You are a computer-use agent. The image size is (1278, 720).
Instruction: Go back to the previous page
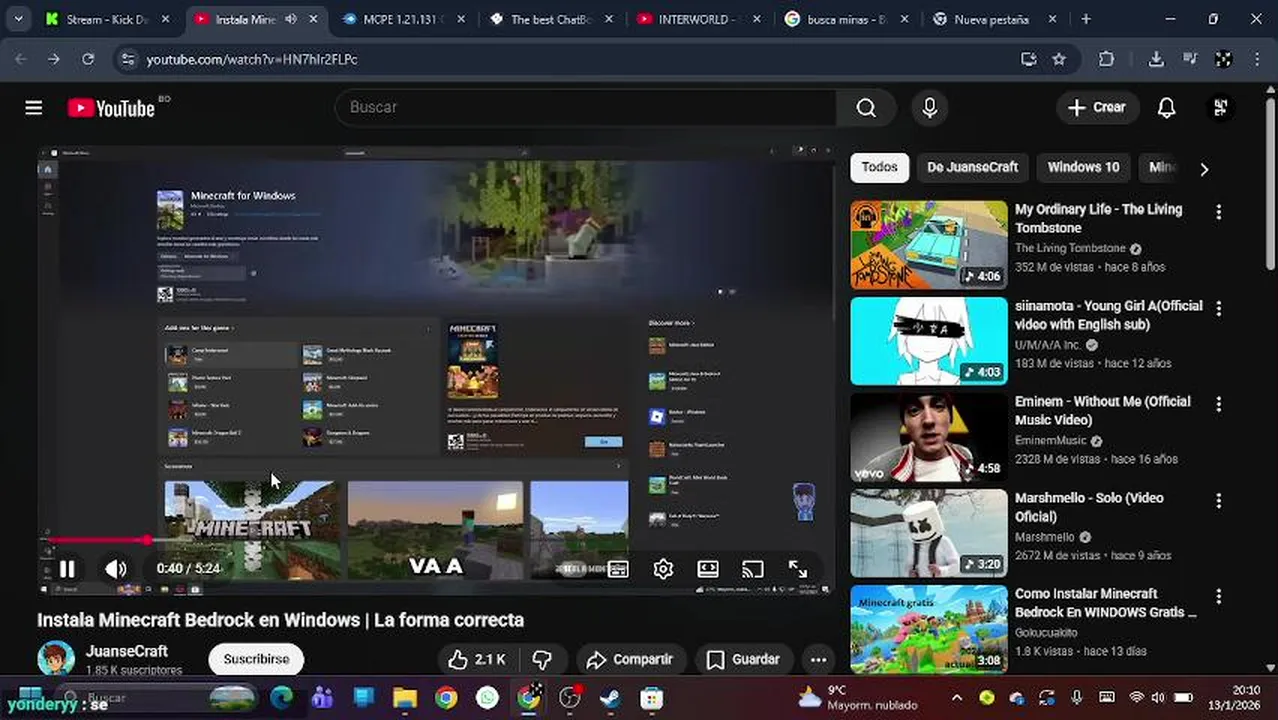click(20, 59)
